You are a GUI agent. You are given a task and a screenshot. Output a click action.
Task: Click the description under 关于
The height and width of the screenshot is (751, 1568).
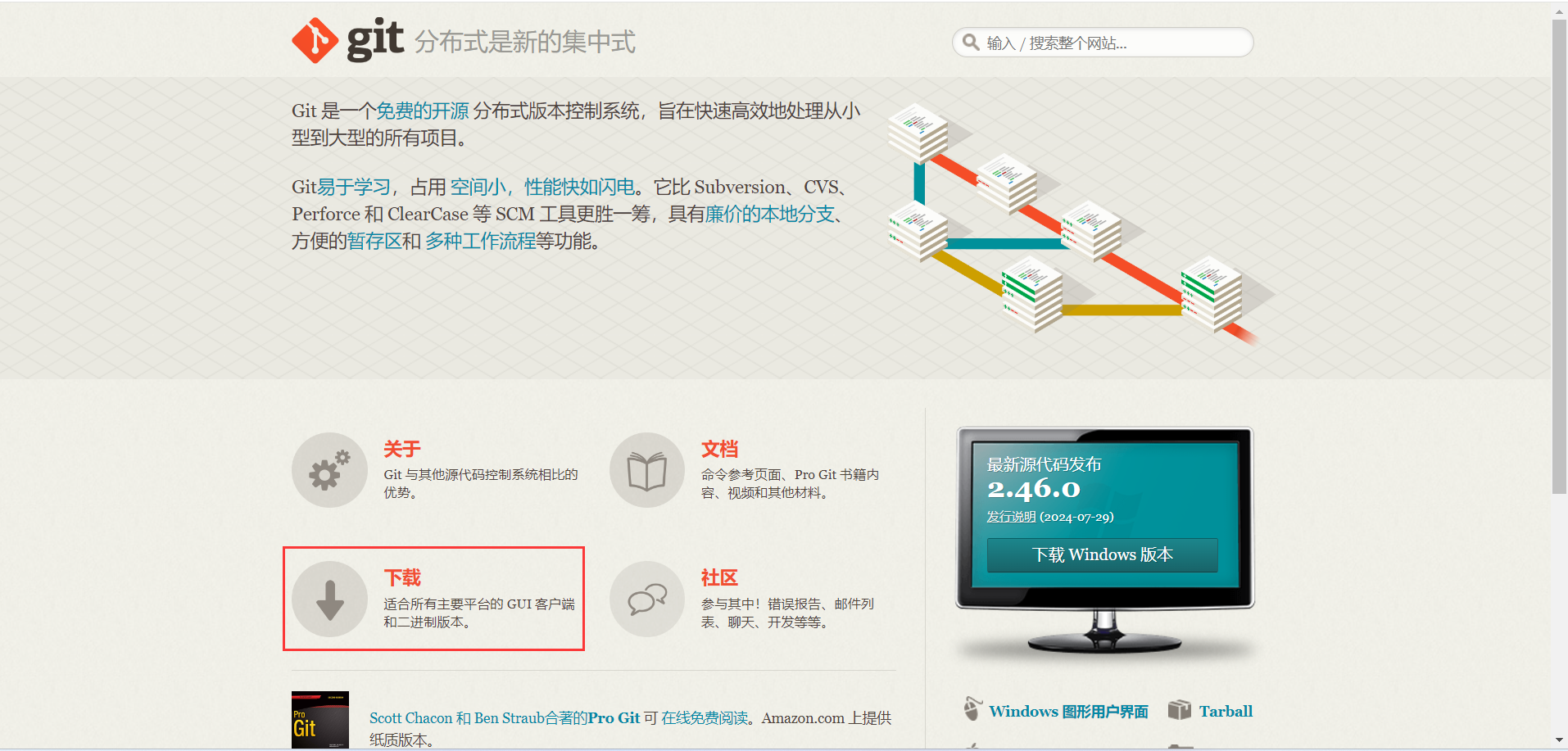click(x=481, y=483)
